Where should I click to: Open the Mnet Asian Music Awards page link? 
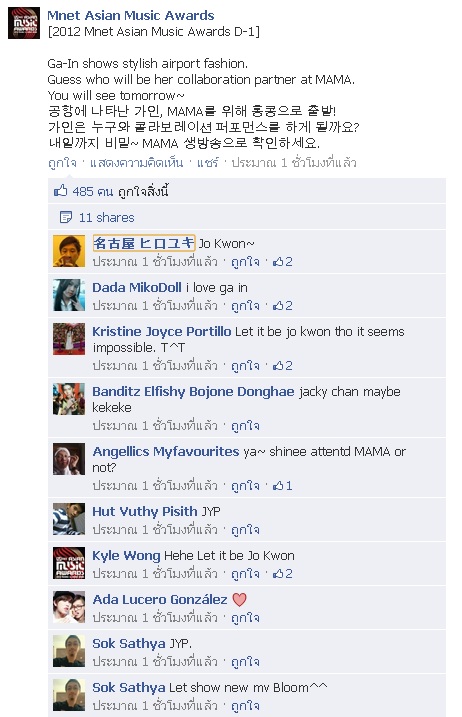coord(131,16)
